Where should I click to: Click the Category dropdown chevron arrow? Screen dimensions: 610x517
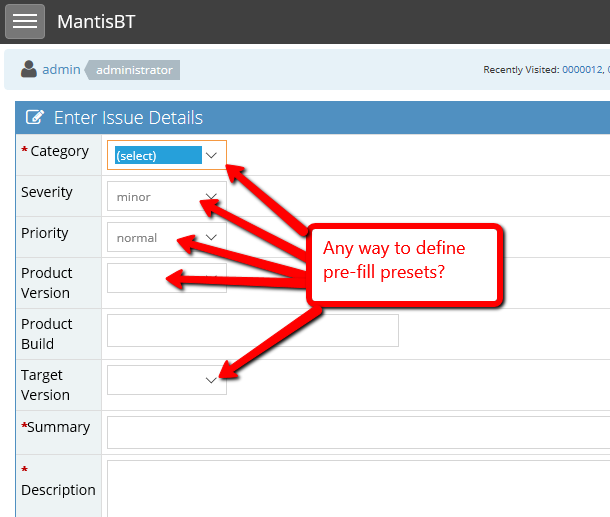click(x=211, y=156)
